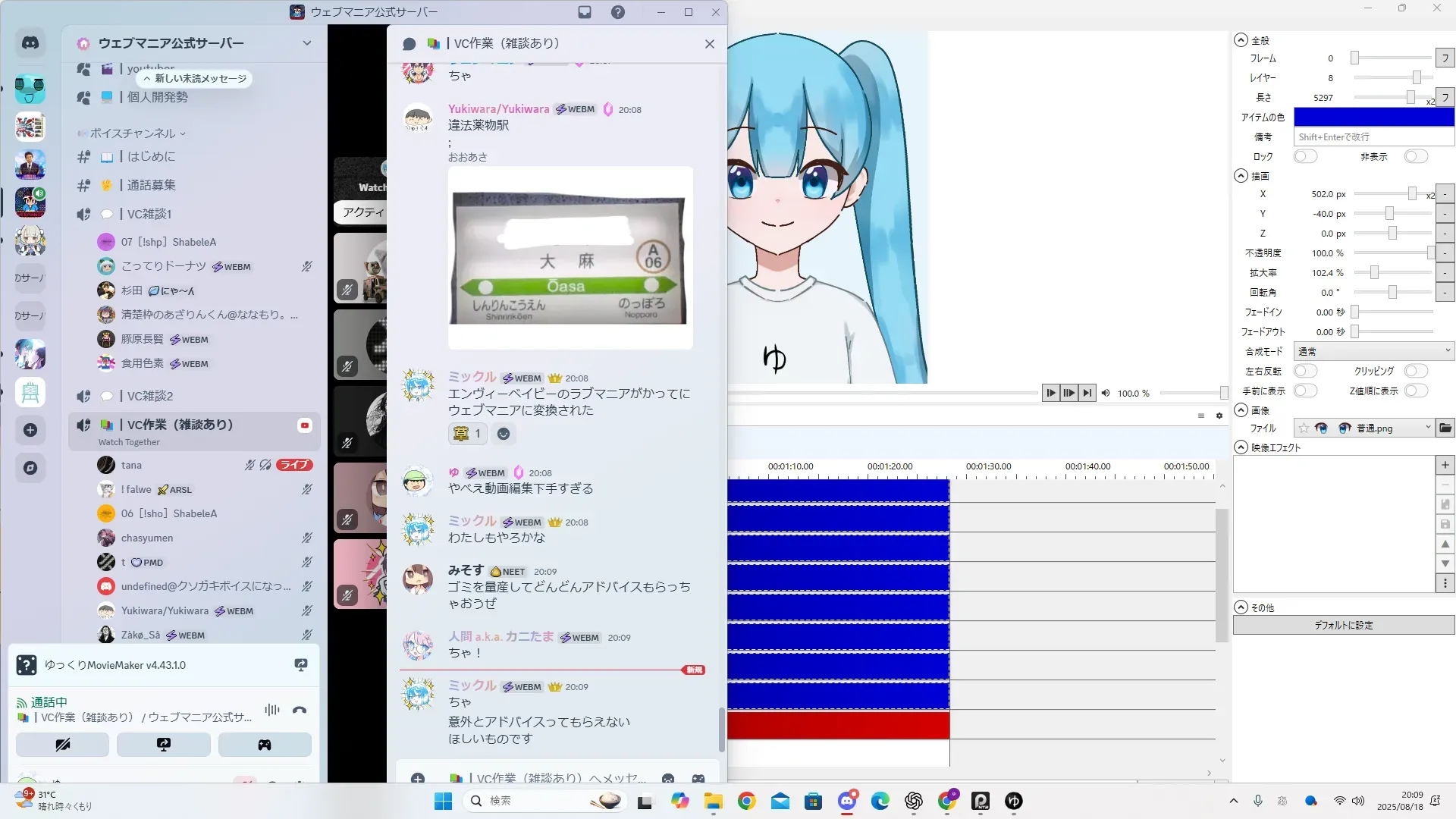Open the 合成モード dropdown
Viewport: 1456px width, 819px height.
1373,351
